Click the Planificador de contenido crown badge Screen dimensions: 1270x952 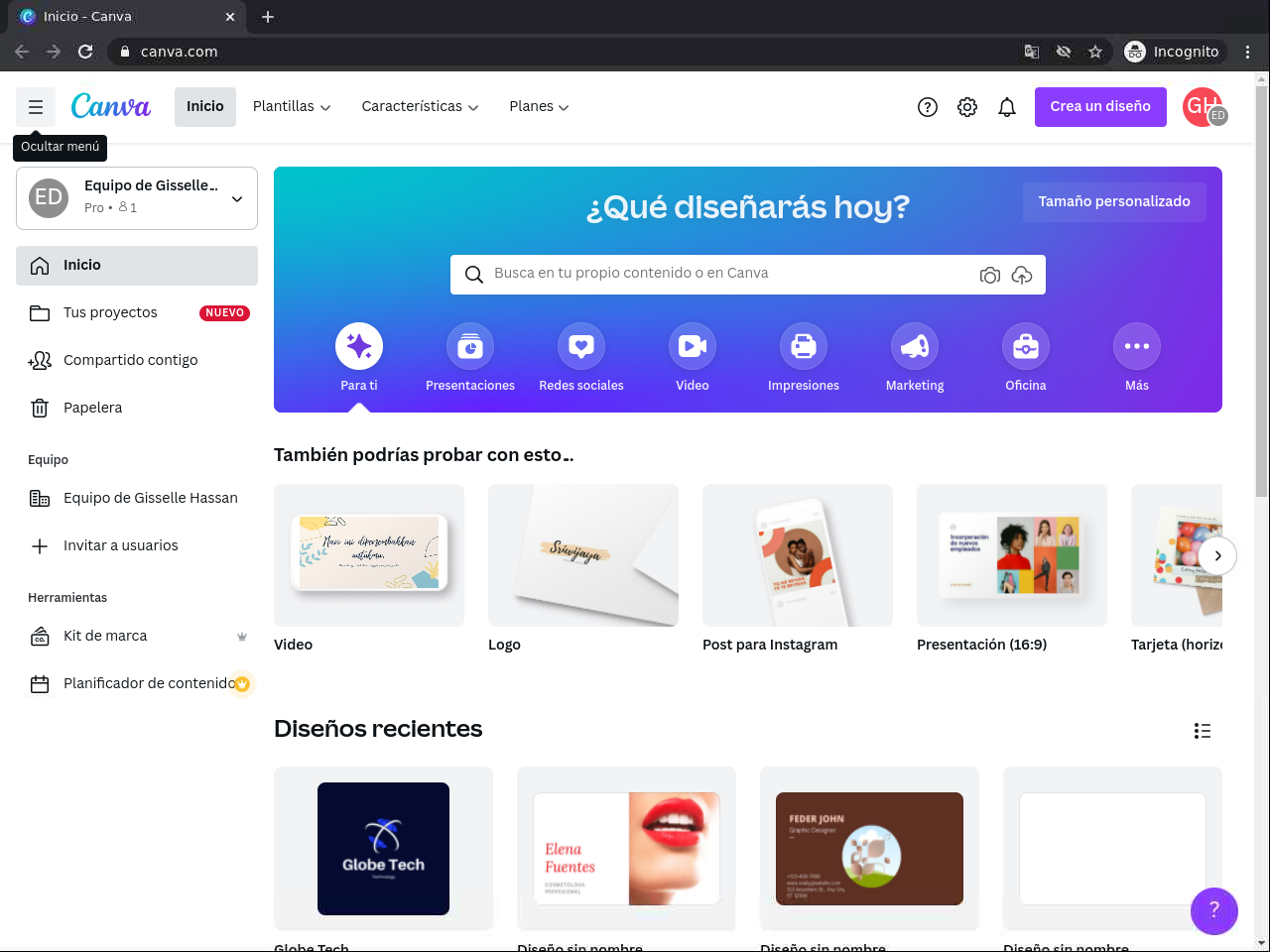(x=242, y=683)
